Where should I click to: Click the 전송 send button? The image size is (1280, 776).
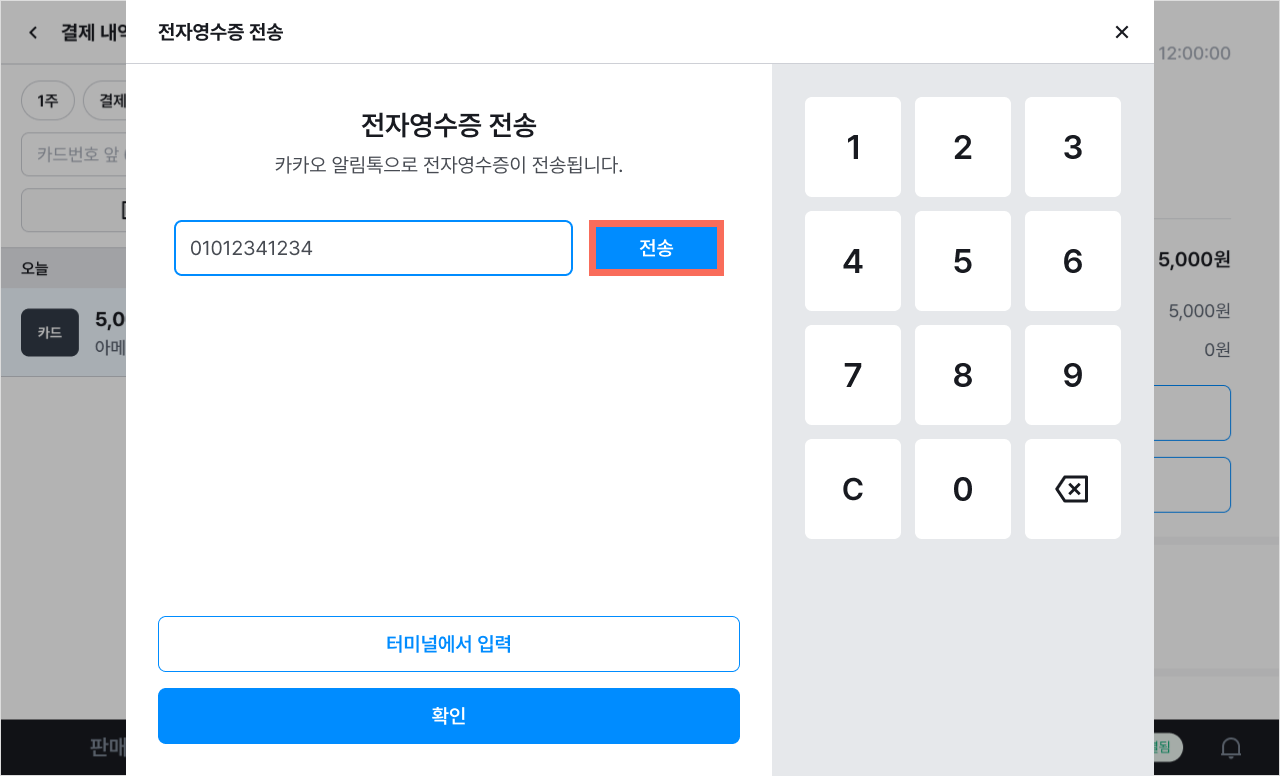656,248
